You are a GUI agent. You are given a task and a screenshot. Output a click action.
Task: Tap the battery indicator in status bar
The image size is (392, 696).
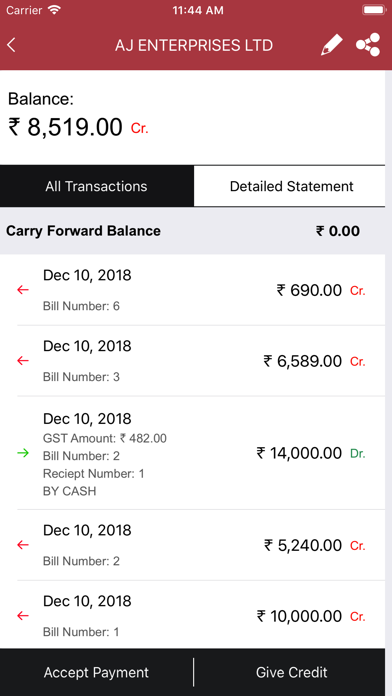tap(374, 10)
